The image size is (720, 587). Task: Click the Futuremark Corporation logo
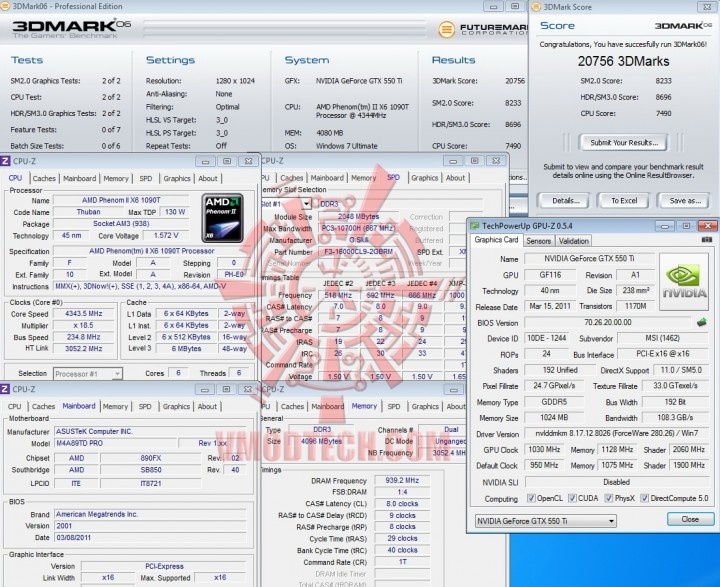pos(483,29)
